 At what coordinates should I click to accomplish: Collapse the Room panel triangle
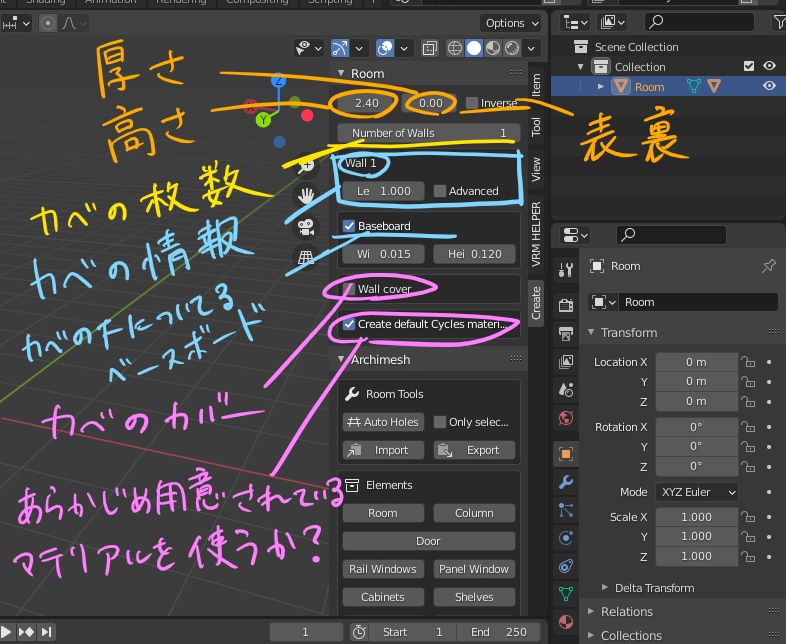pos(341,73)
